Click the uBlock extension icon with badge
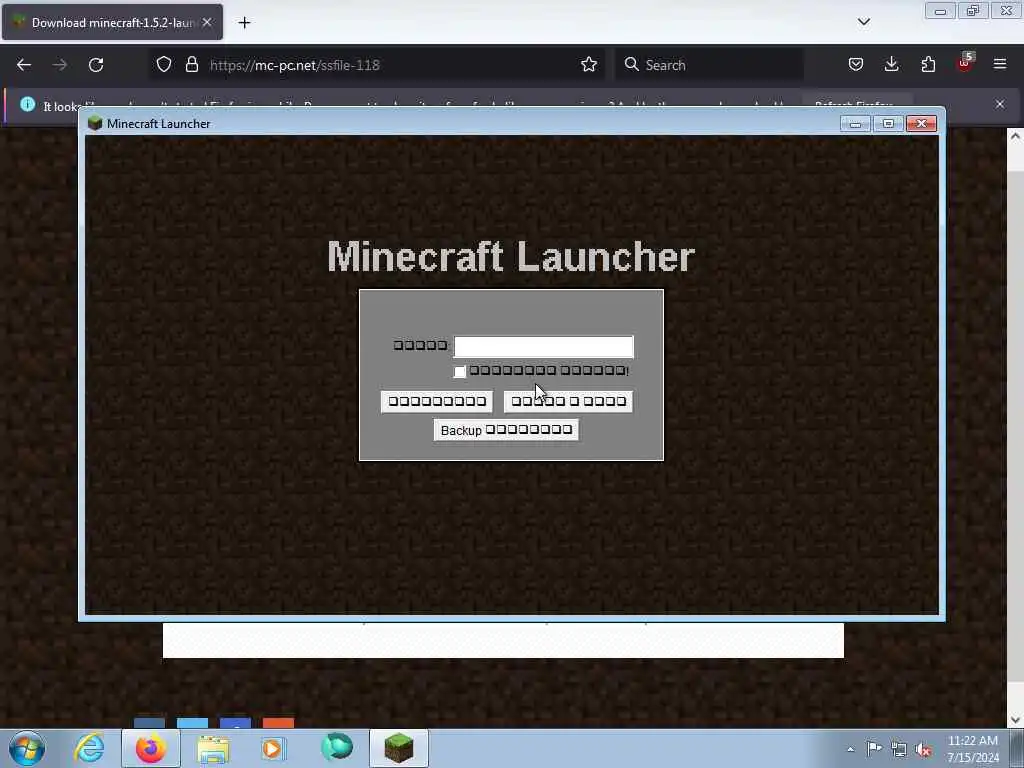This screenshot has height=768, width=1024. (x=965, y=63)
